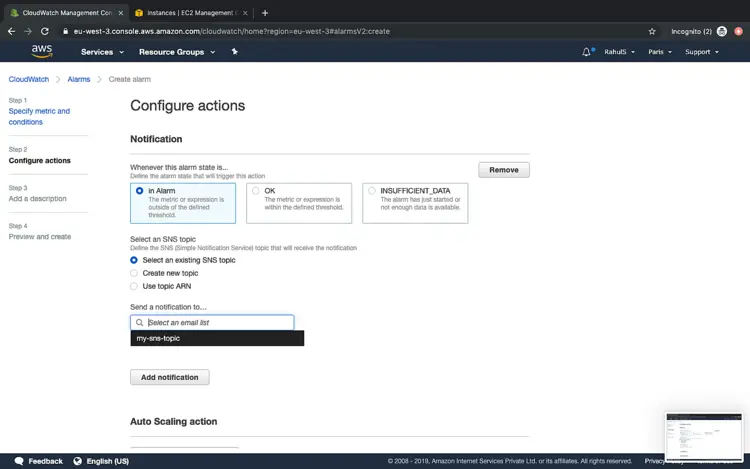Click the Feedback speech bubble icon
Viewport: 750px width, 469px height.
pyautogui.click(x=19, y=461)
